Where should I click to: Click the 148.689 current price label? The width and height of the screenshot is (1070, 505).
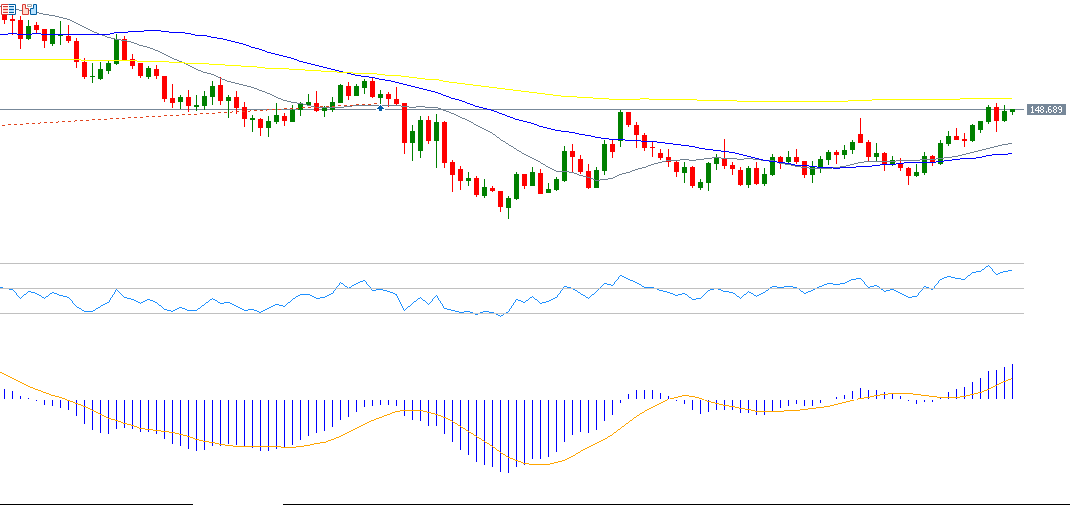pyautogui.click(x=1045, y=109)
